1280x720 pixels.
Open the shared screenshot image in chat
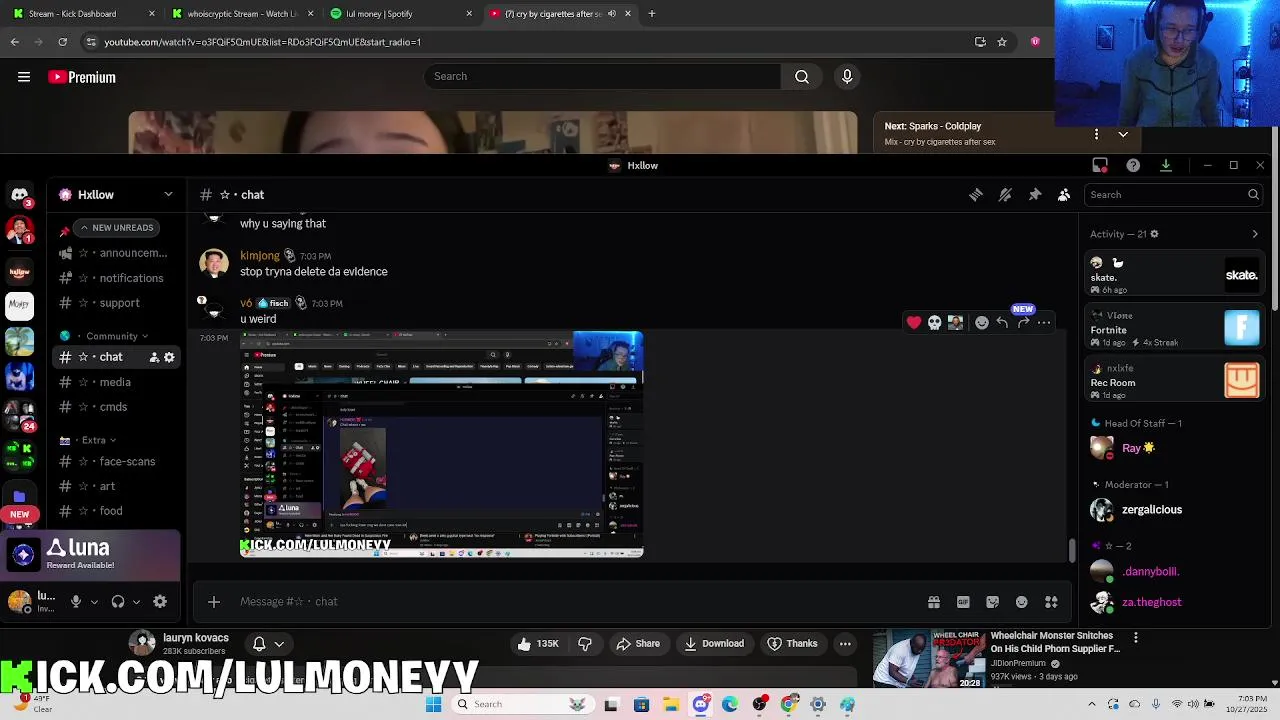441,444
